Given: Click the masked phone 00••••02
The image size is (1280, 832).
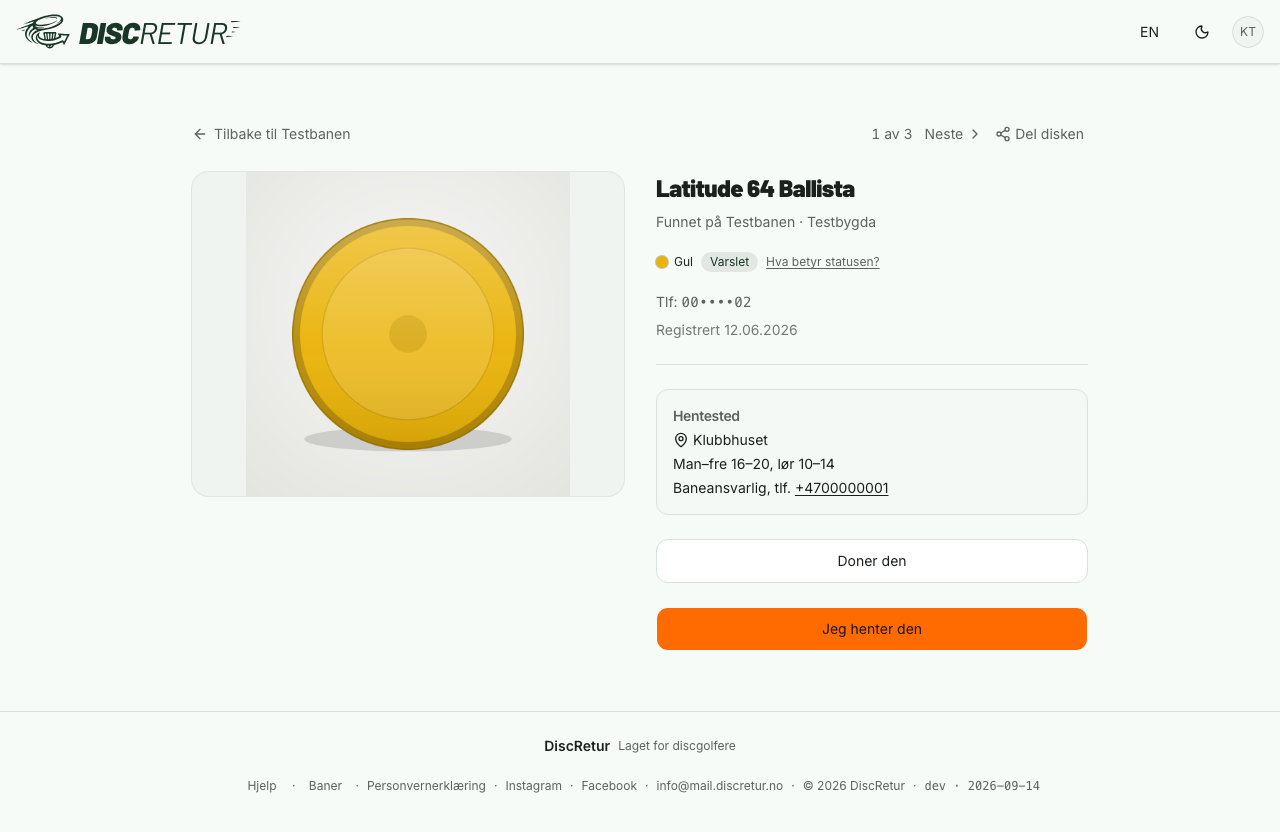Looking at the screenshot, I should (x=716, y=302).
